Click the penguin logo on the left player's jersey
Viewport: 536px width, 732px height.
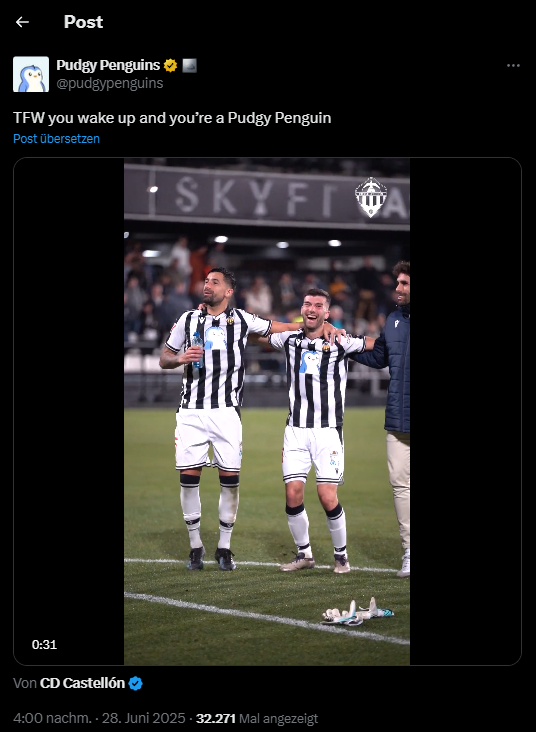tap(215, 338)
